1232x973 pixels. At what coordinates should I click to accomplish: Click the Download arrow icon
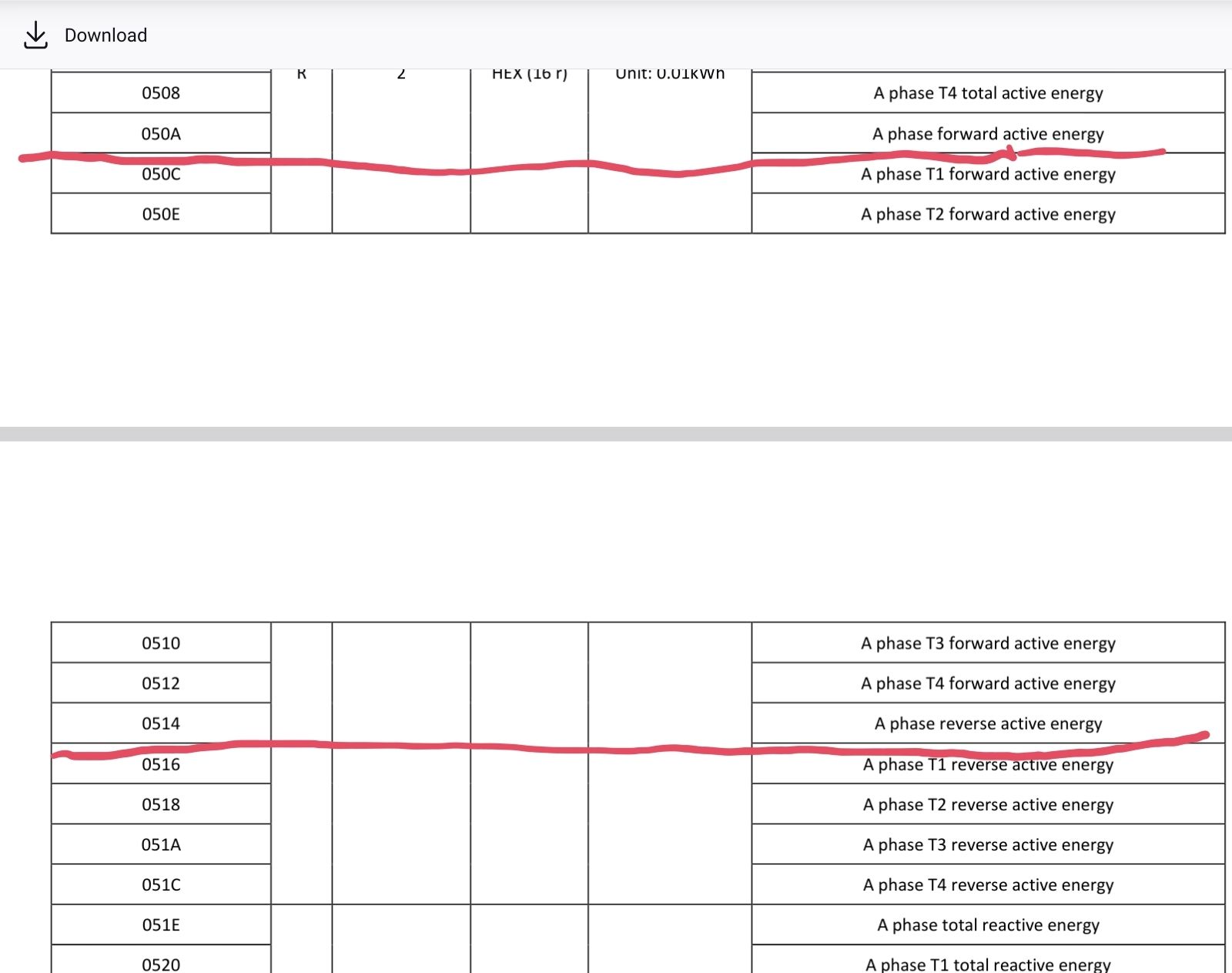[35, 35]
